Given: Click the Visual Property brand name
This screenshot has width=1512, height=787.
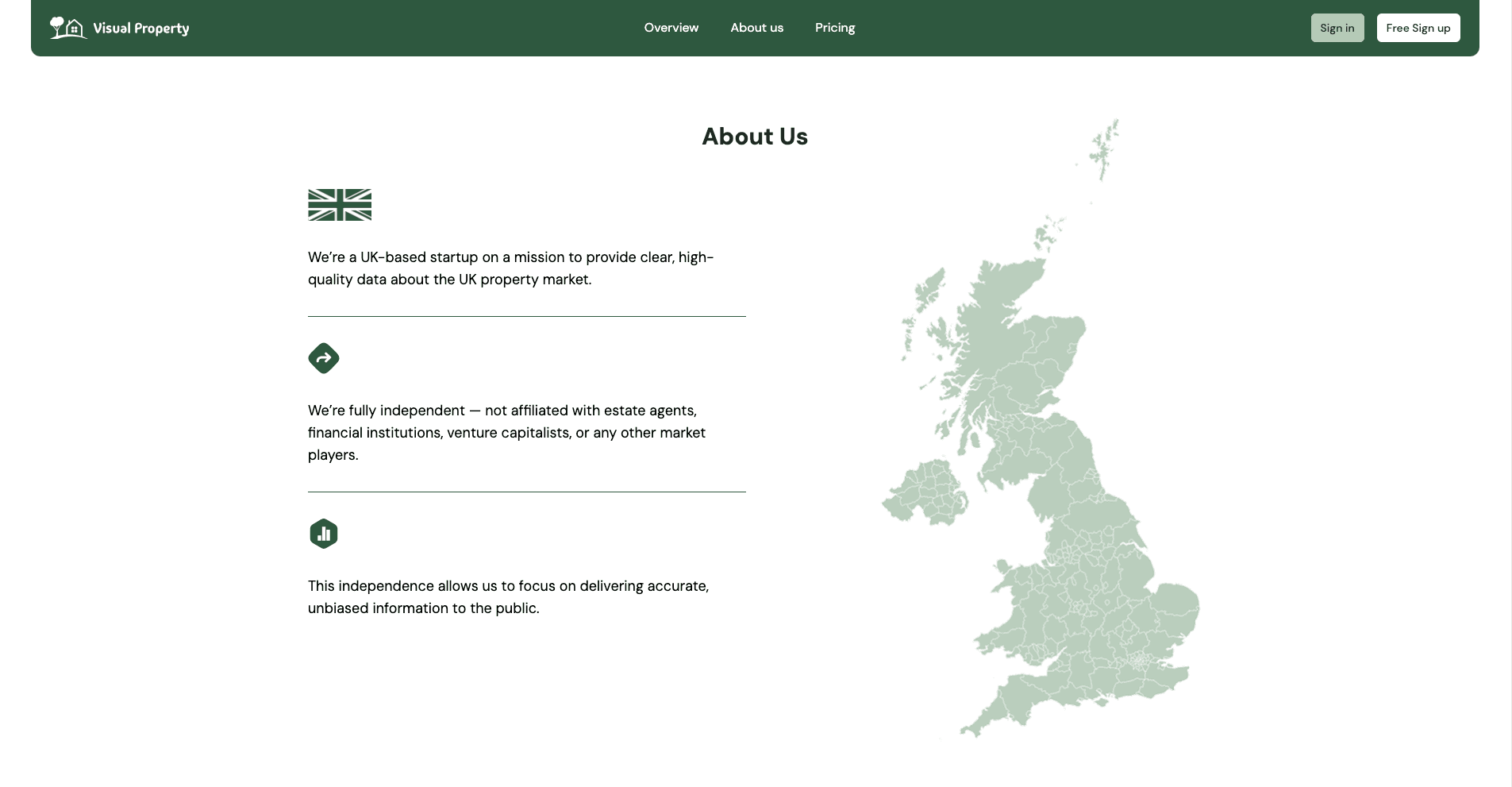Looking at the screenshot, I should 141,29.
